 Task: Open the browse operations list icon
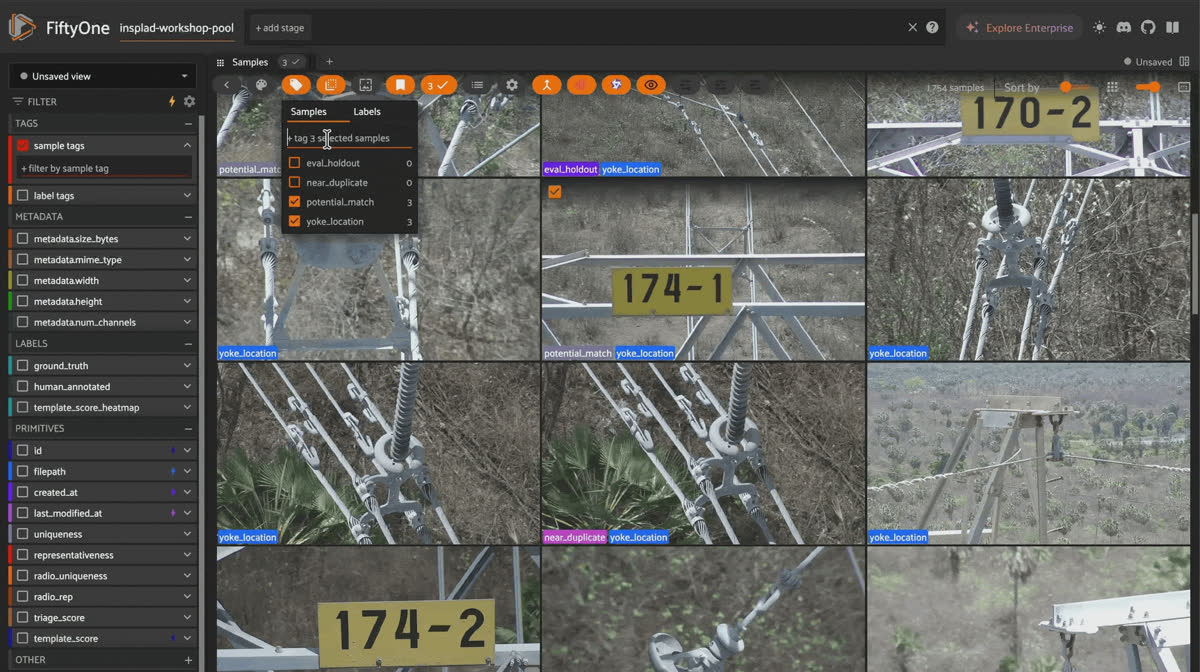478,85
